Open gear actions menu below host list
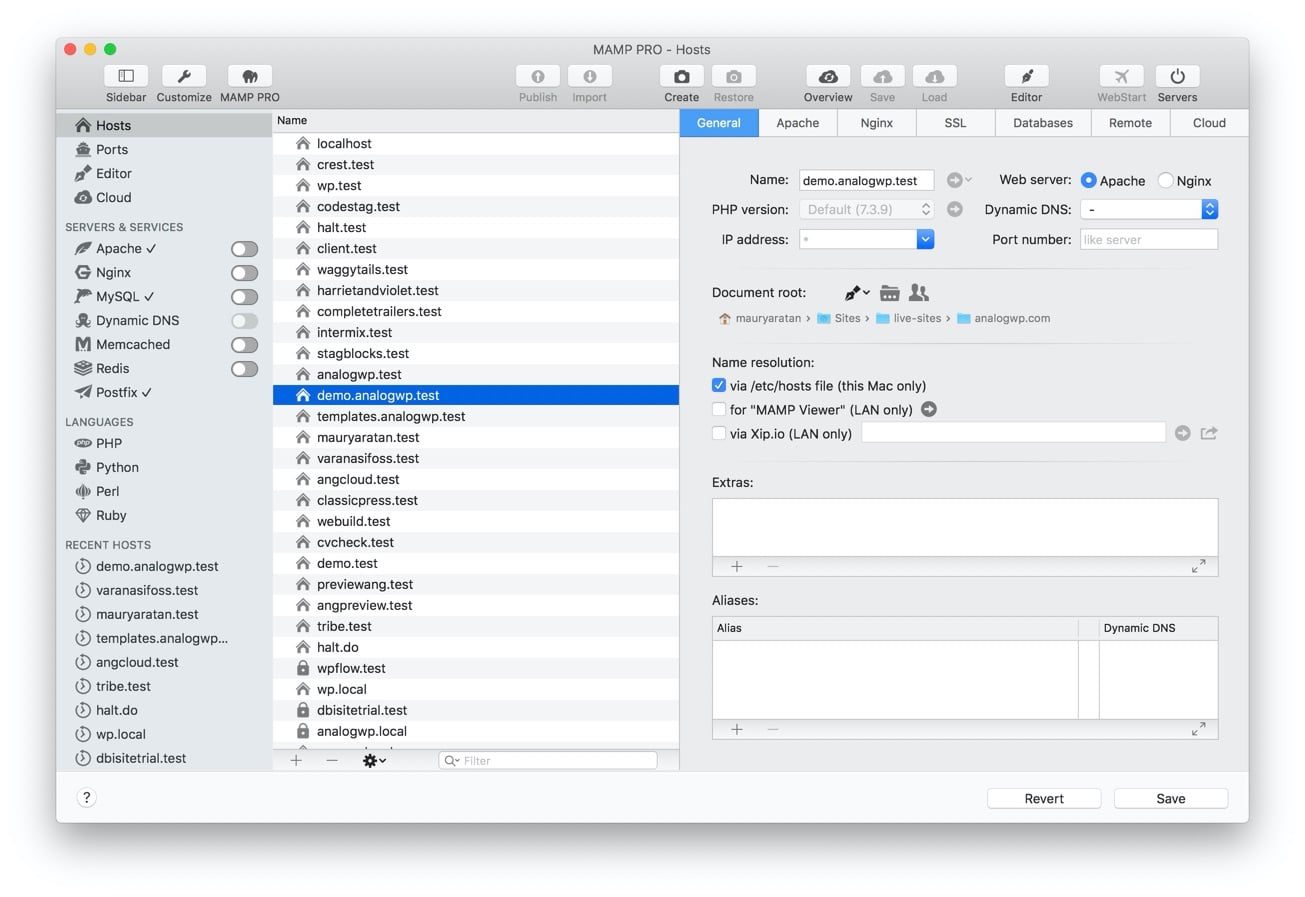 pyautogui.click(x=374, y=760)
